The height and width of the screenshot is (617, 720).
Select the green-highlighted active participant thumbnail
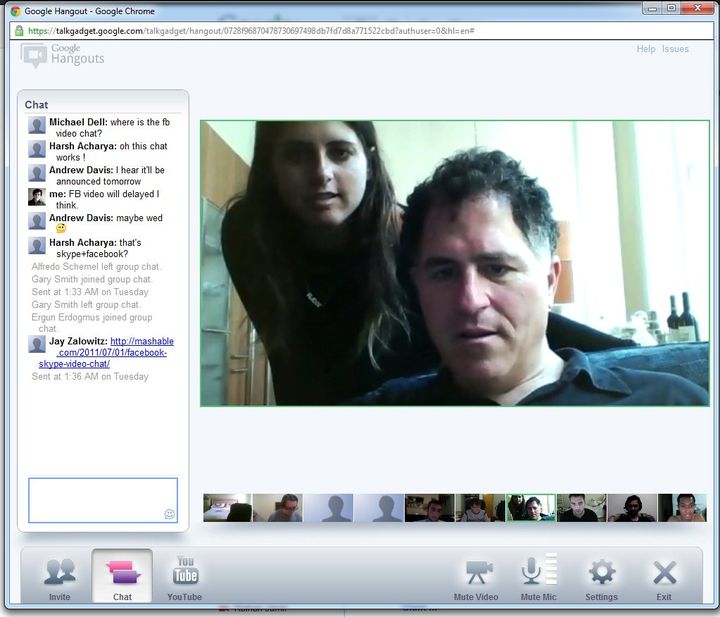[x=530, y=508]
